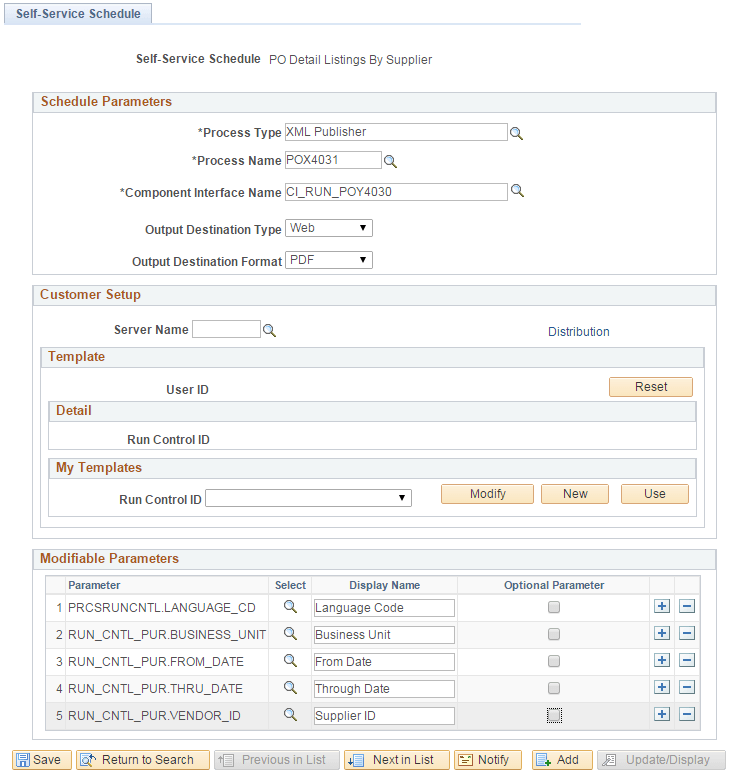Image resolution: width=731 pixels, height=774 pixels.
Task: Click the Notify button
Action: pyautogui.click(x=488, y=760)
